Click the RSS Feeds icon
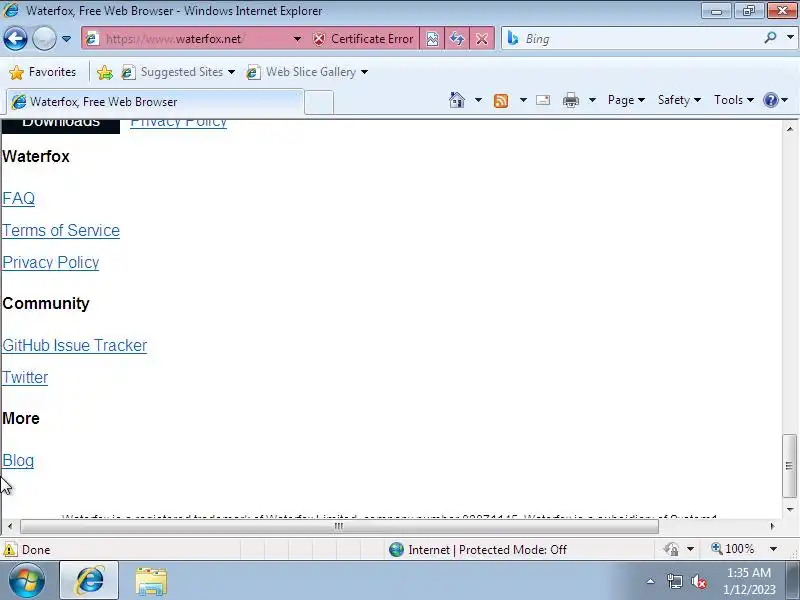Image resolution: width=800 pixels, height=600 pixels. tap(501, 101)
